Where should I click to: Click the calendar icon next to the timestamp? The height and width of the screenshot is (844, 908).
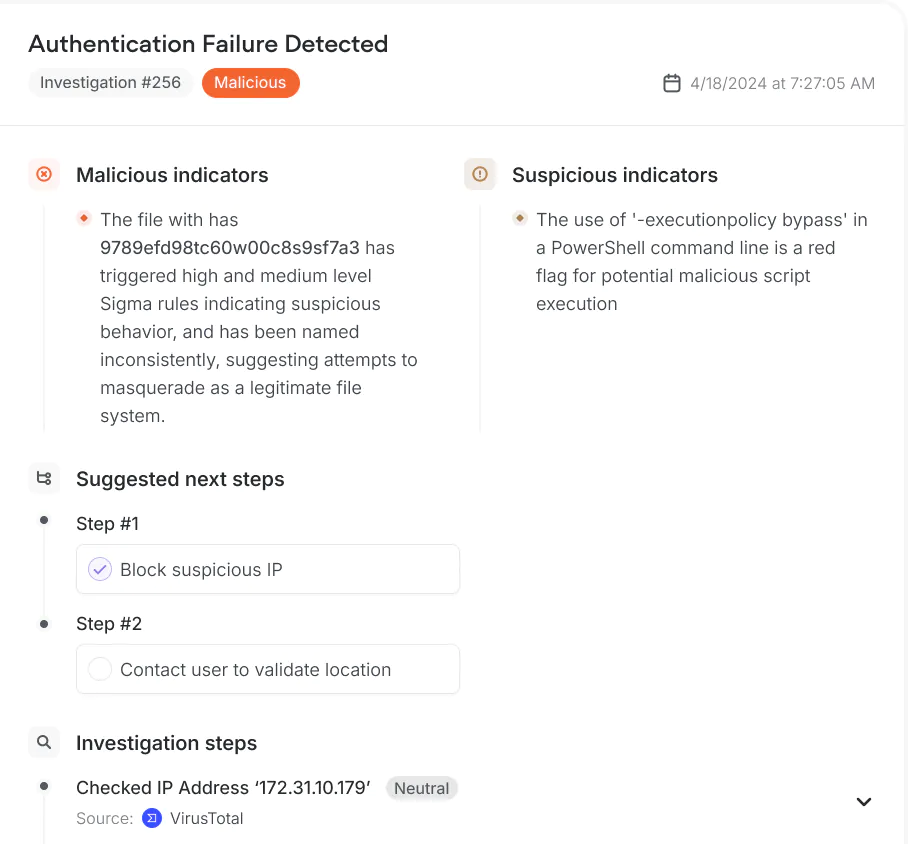pos(672,83)
